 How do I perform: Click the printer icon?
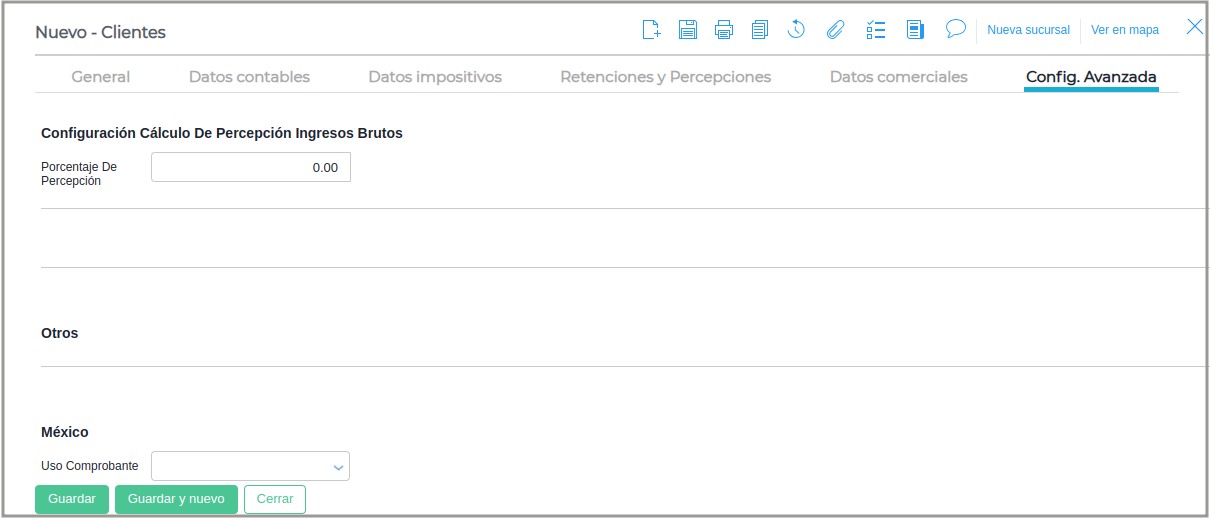coord(724,30)
